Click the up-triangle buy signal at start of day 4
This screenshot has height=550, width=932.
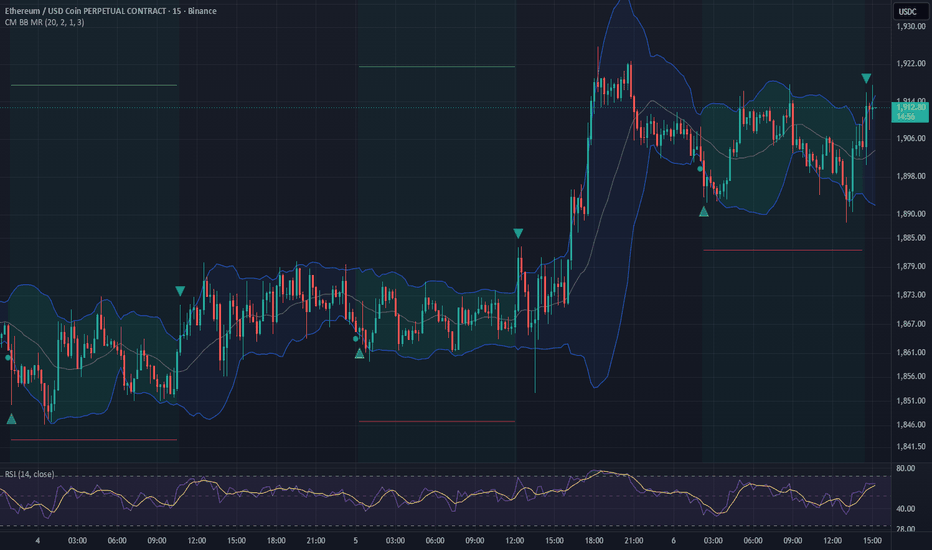click(11, 419)
